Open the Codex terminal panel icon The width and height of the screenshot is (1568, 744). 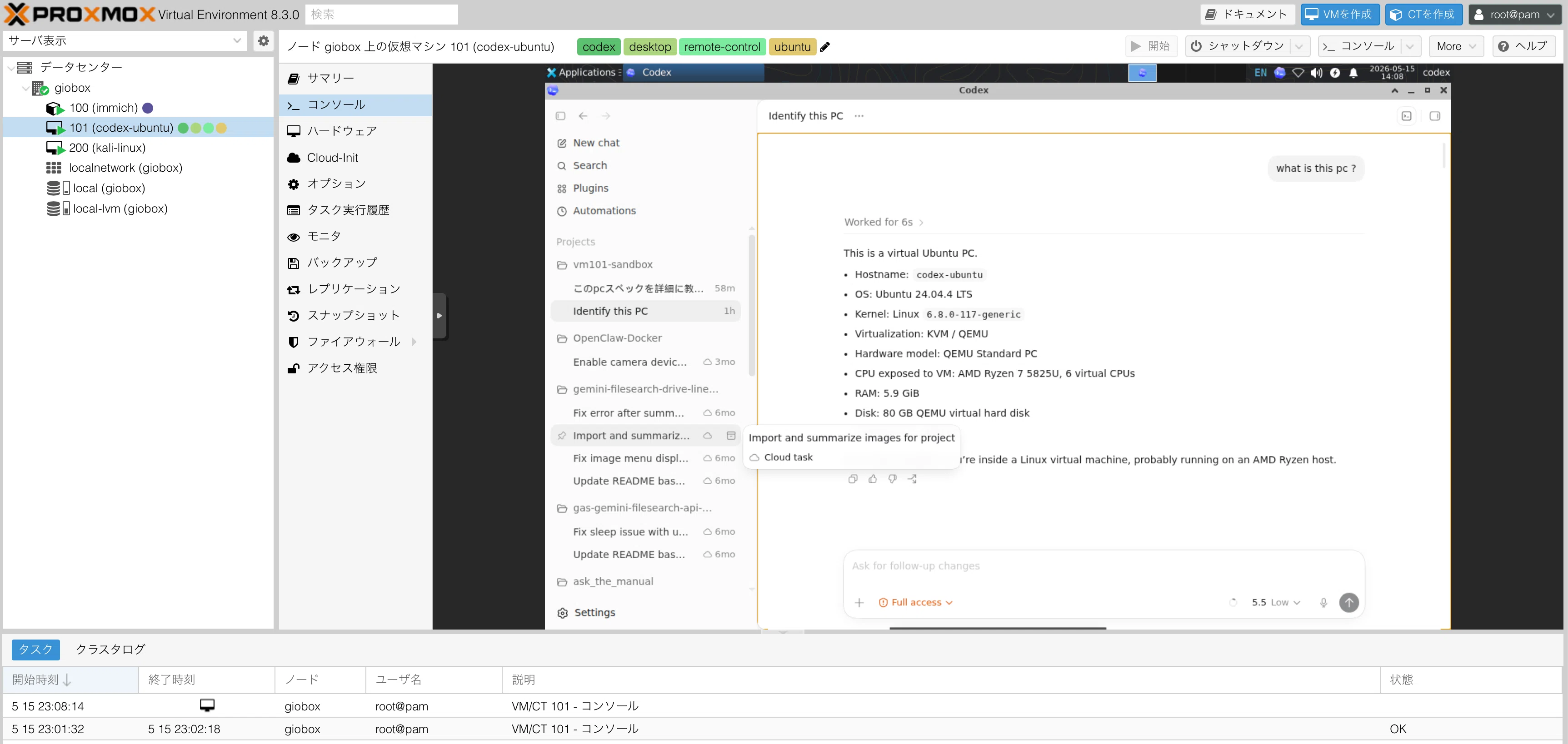click(x=1407, y=115)
